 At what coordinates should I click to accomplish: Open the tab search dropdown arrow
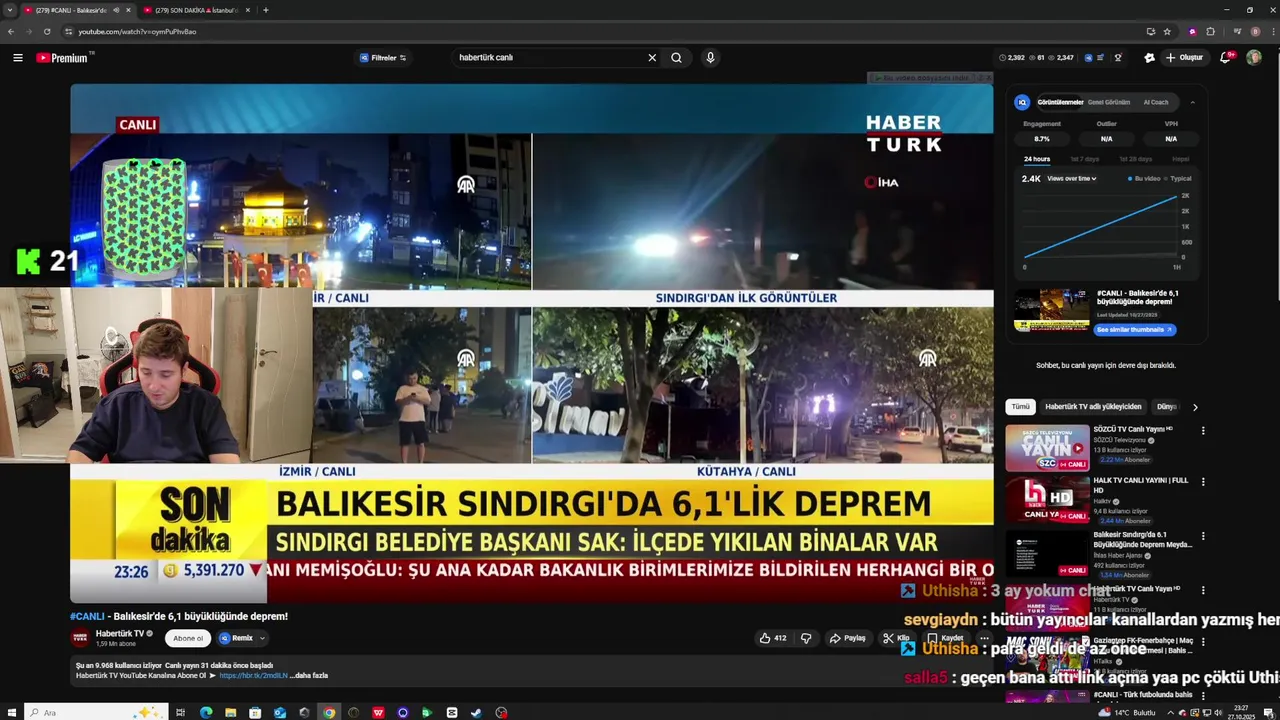click(x=9, y=10)
